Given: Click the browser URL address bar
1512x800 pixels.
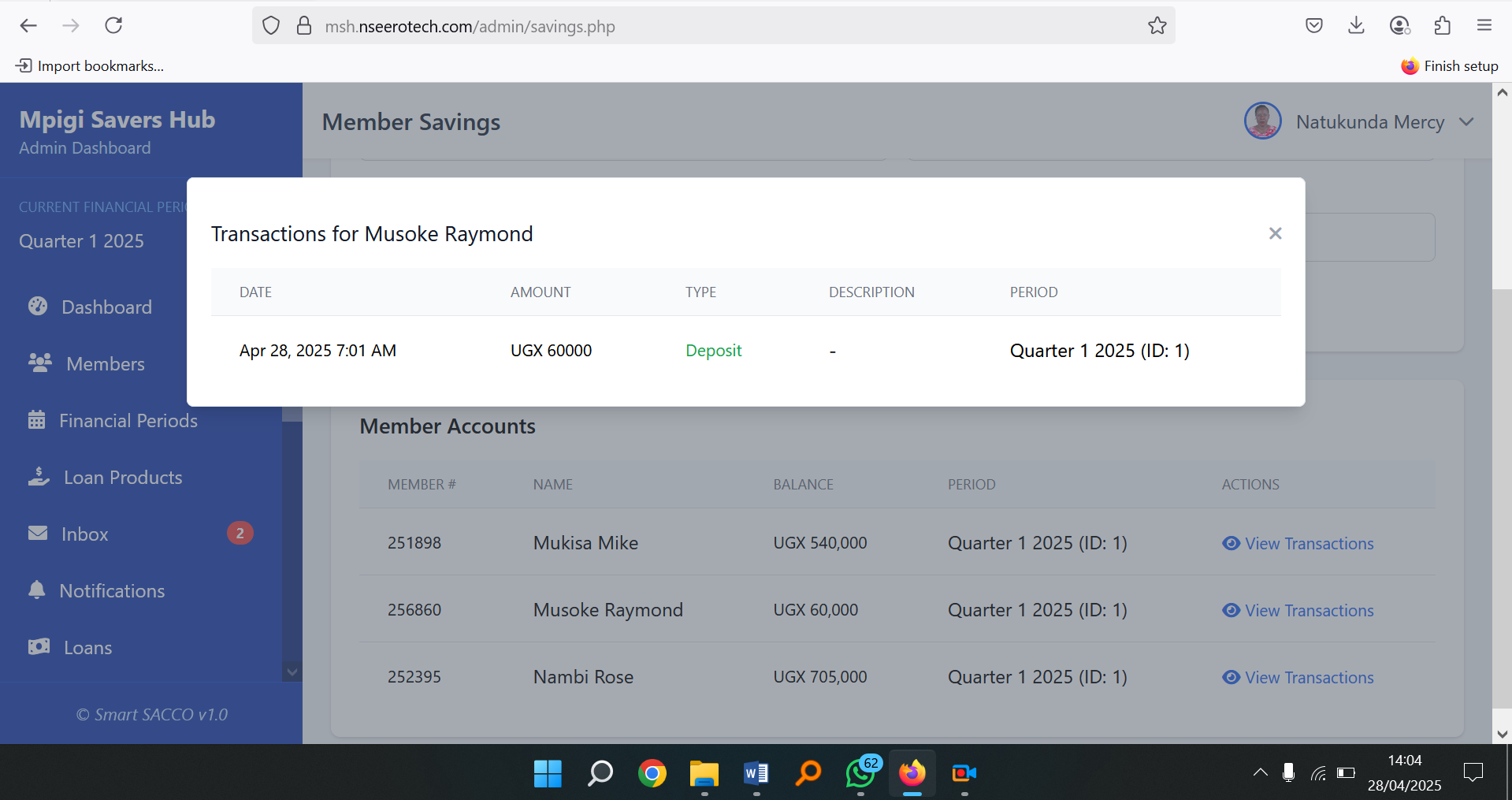Looking at the screenshot, I should click(x=709, y=26).
